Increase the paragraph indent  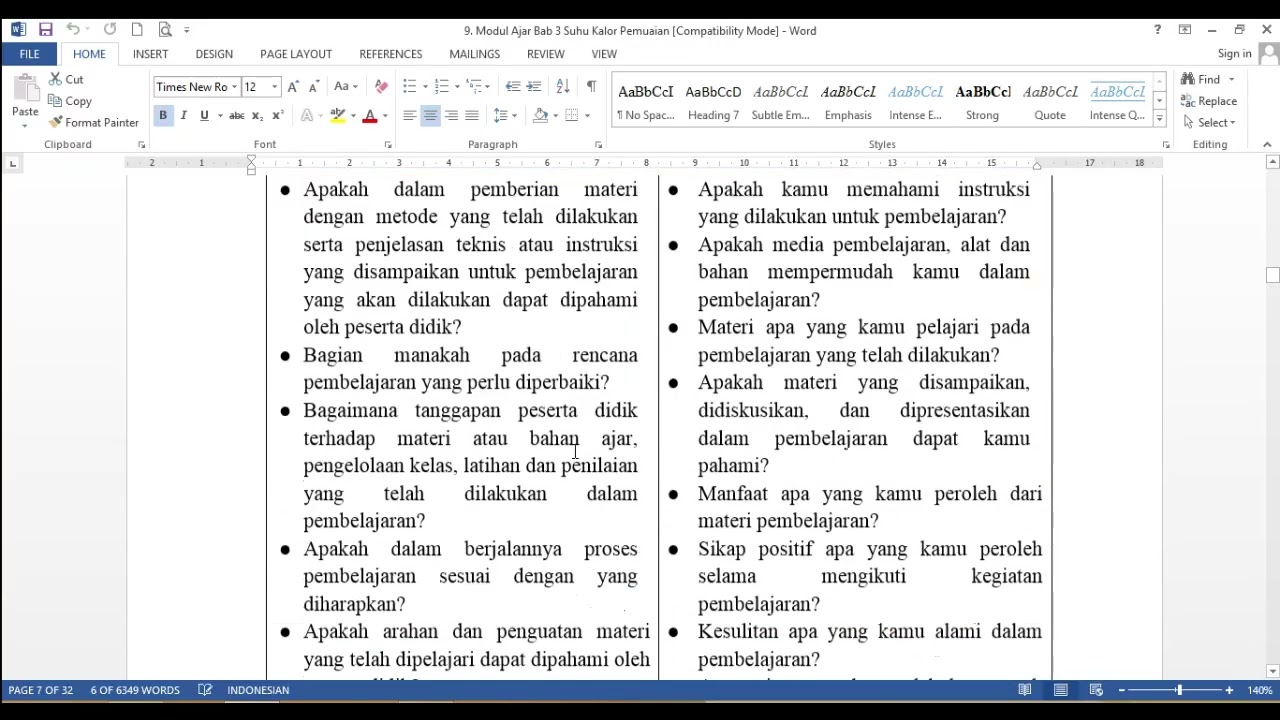(534, 87)
